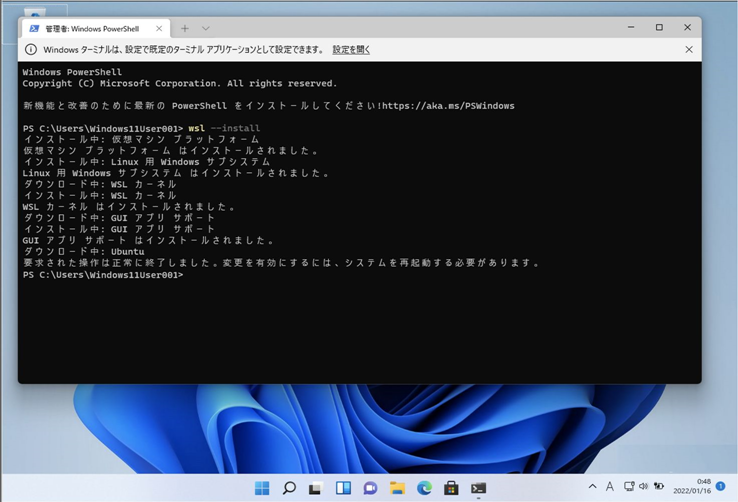Click the インストール中: 仮想マシン プラットフォーム line

[141, 139]
